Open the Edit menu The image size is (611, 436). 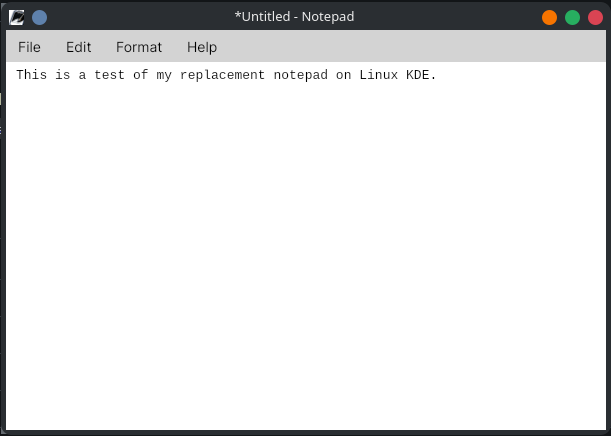(x=78, y=47)
